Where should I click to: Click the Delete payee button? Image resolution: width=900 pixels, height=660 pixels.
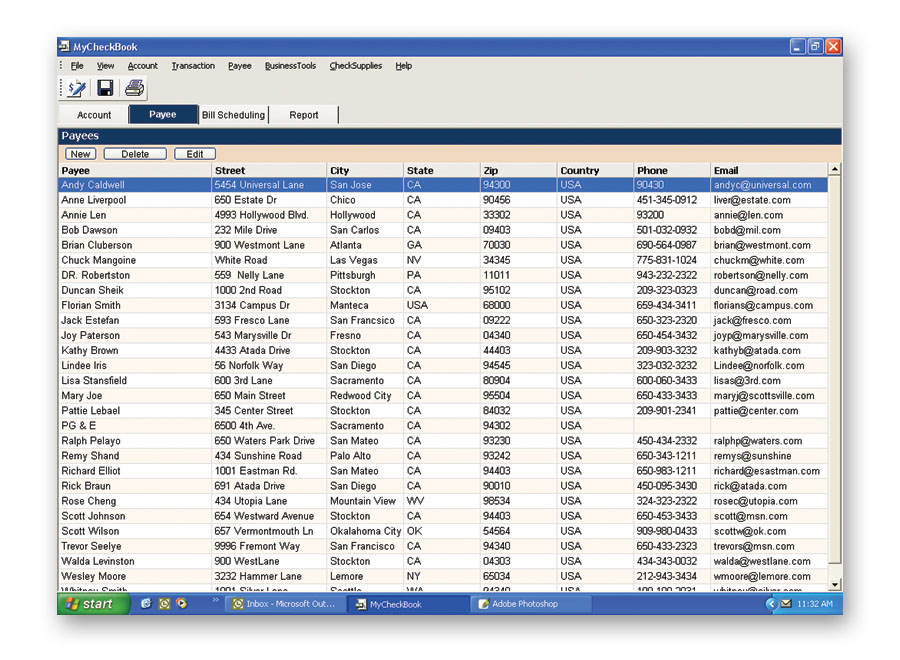coord(135,154)
